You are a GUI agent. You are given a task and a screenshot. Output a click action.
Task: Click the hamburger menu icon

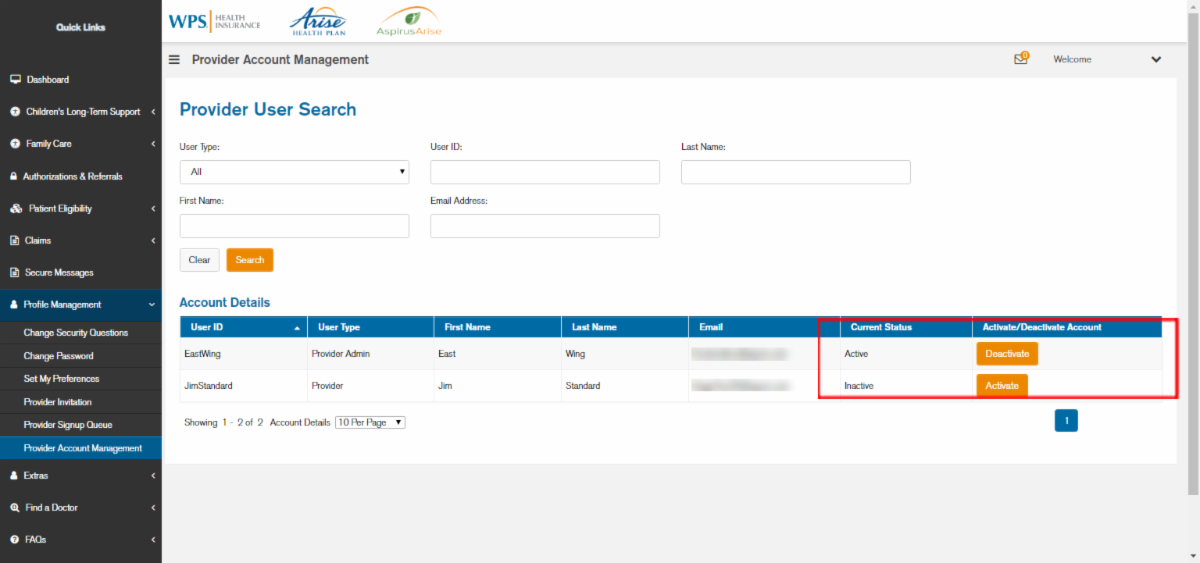point(174,60)
